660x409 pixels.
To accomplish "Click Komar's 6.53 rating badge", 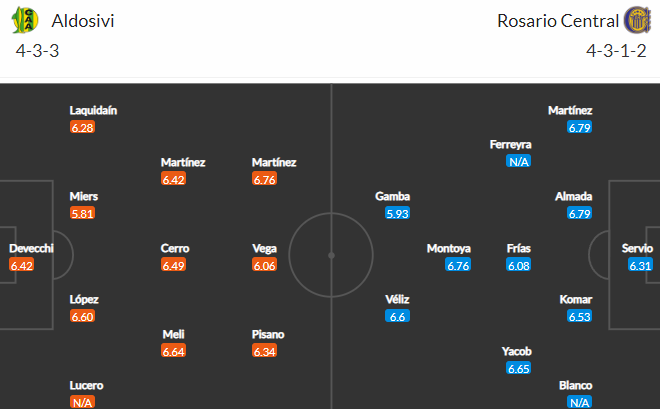I will pyautogui.click(x=579, y=316).
